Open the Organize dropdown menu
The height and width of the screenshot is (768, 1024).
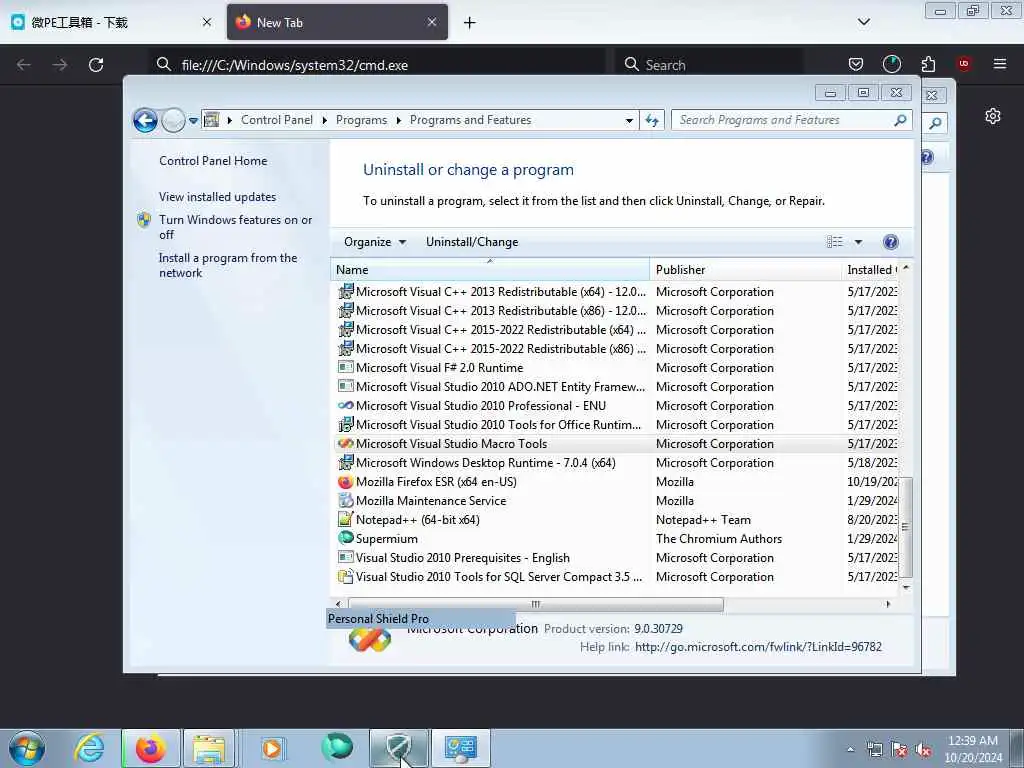pos(375,242)
